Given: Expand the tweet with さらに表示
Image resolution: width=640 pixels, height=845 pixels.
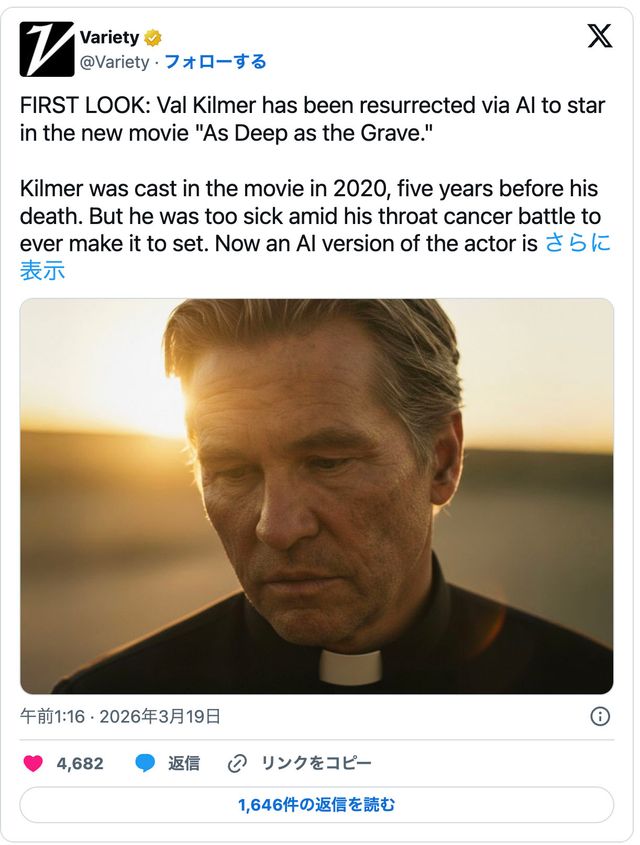Looking at the screenshot, I should tap(576, 243).
